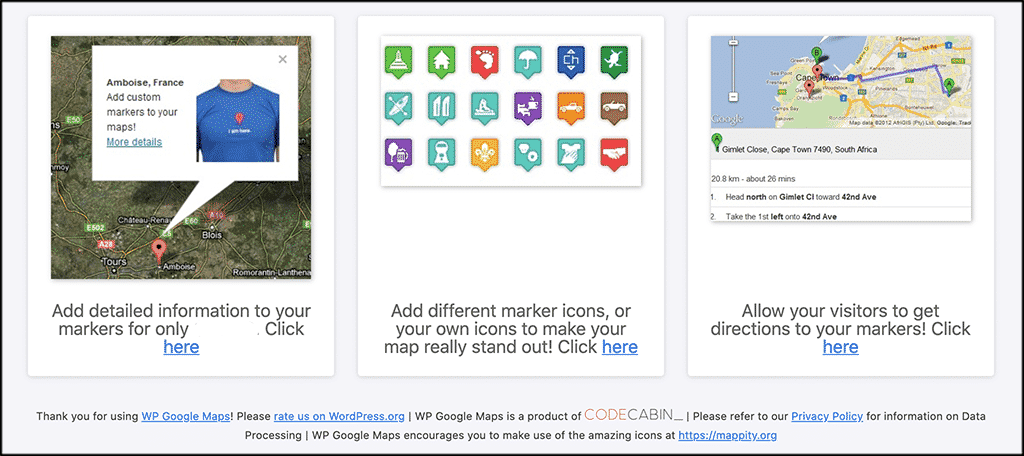
Task: Click the Google logo on Cape Town map
Action: click(x=727, y=119)
